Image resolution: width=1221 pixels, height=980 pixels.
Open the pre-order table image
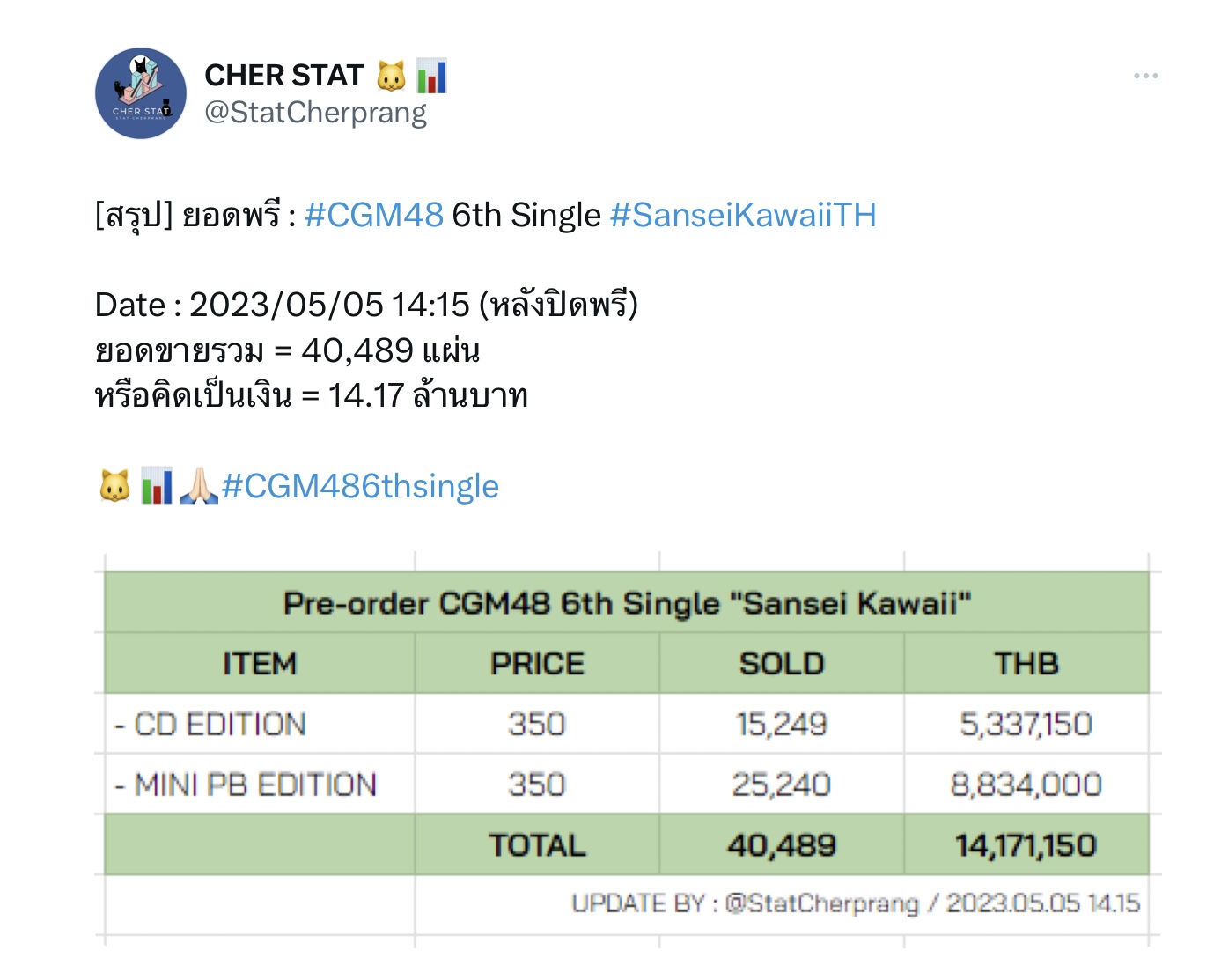[x=627, y=750]
